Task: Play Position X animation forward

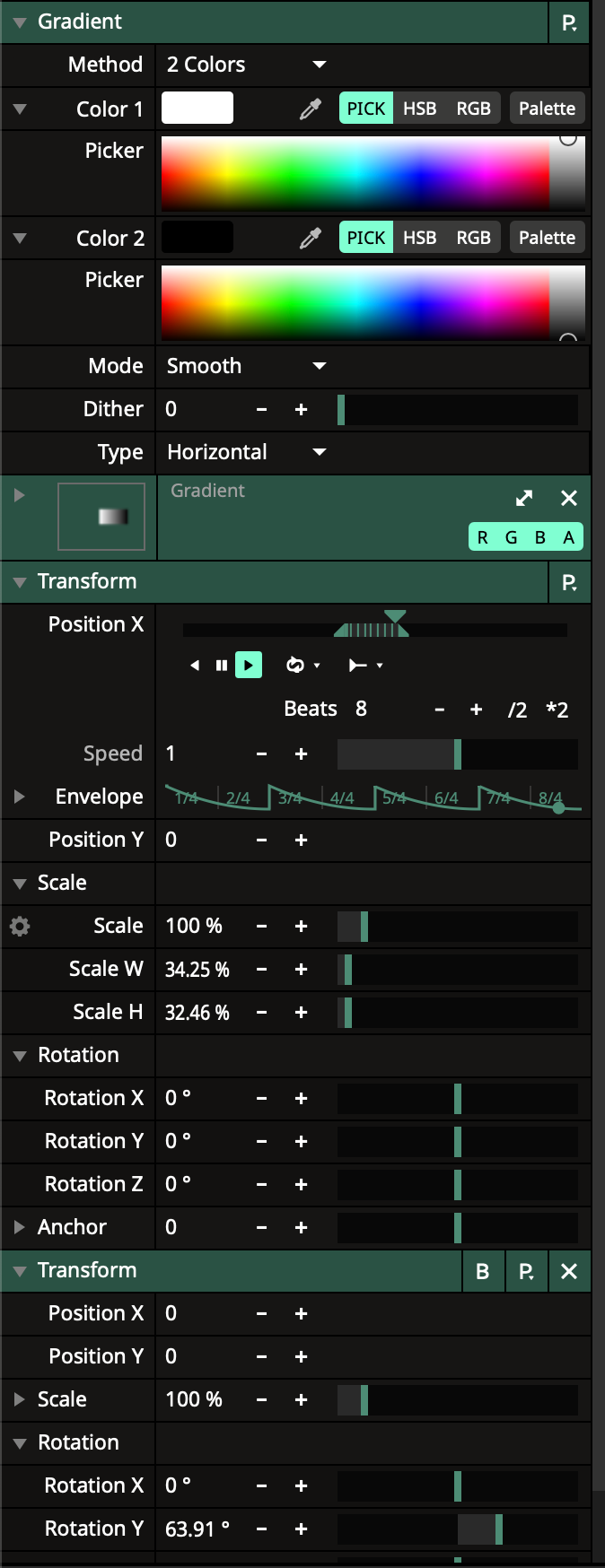Action: coord(249,666)
